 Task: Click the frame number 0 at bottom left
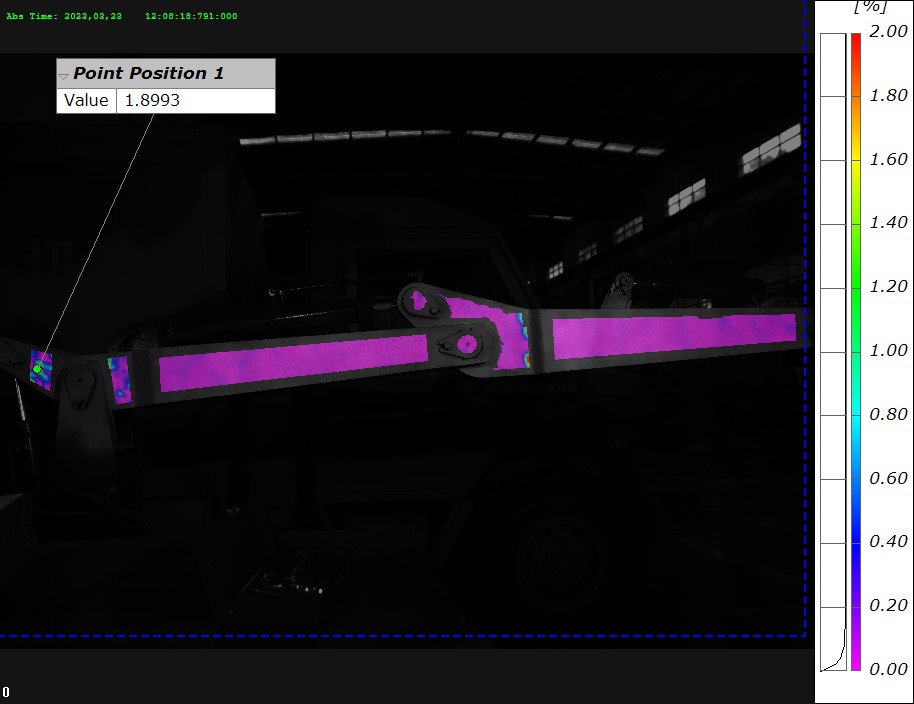point(6,692)
